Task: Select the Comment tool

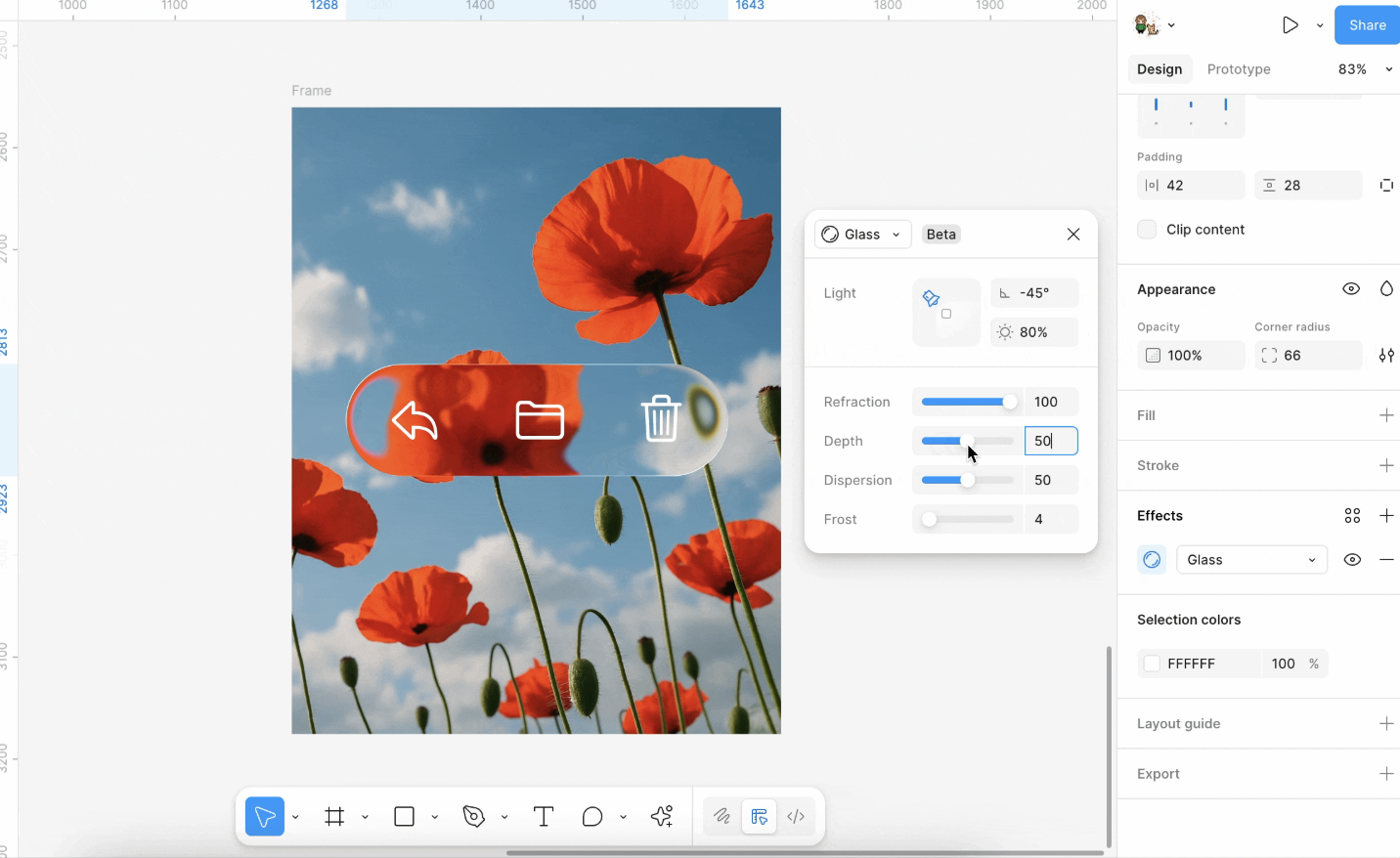Action: [x=592, y=817]
